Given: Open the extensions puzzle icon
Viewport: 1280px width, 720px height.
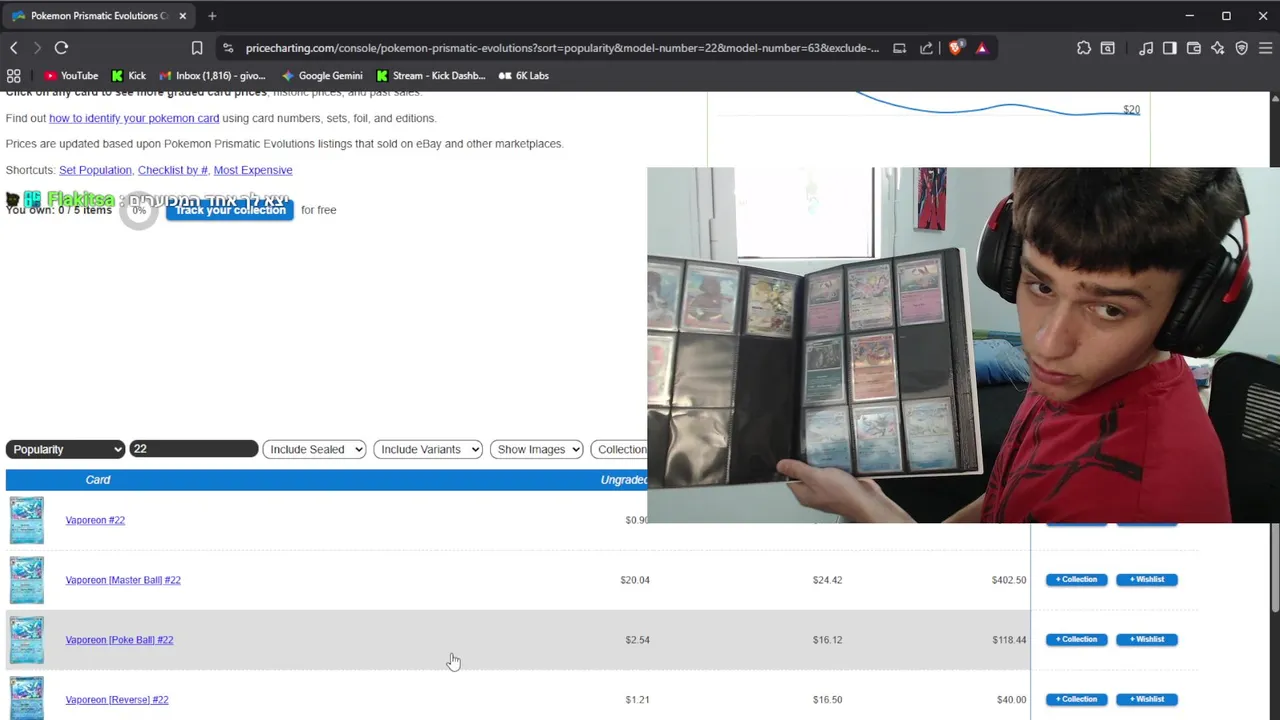Looking at the screenshot, I should [x=1084, y=48].
